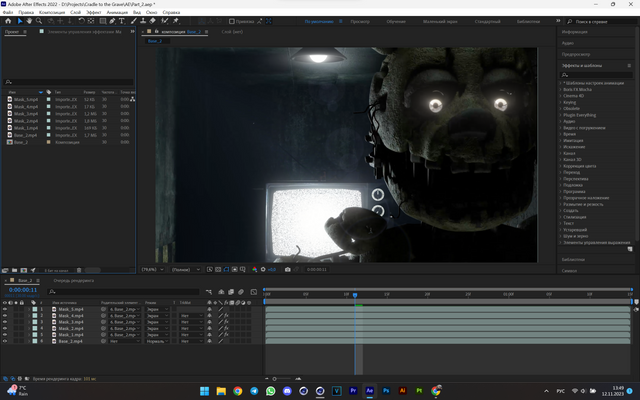
Task: Choose the Pen tool in the toolbar
Action: click(110, 20)
